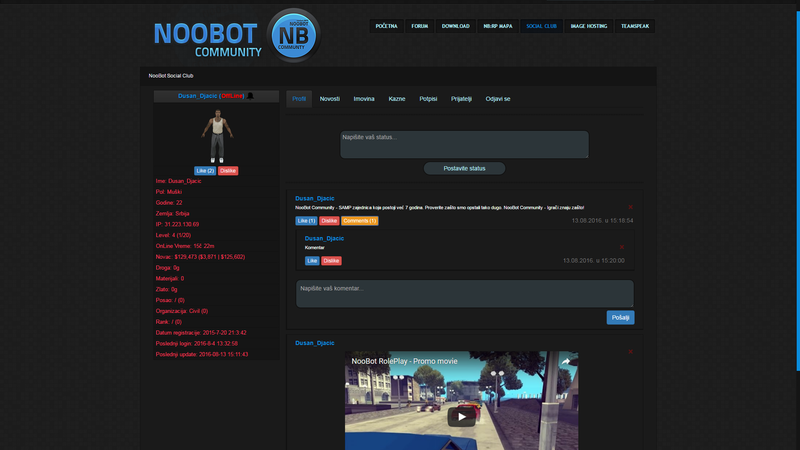800x450 pixels.
Task: Click the bell icon next to Offline status
Action: 250,96
